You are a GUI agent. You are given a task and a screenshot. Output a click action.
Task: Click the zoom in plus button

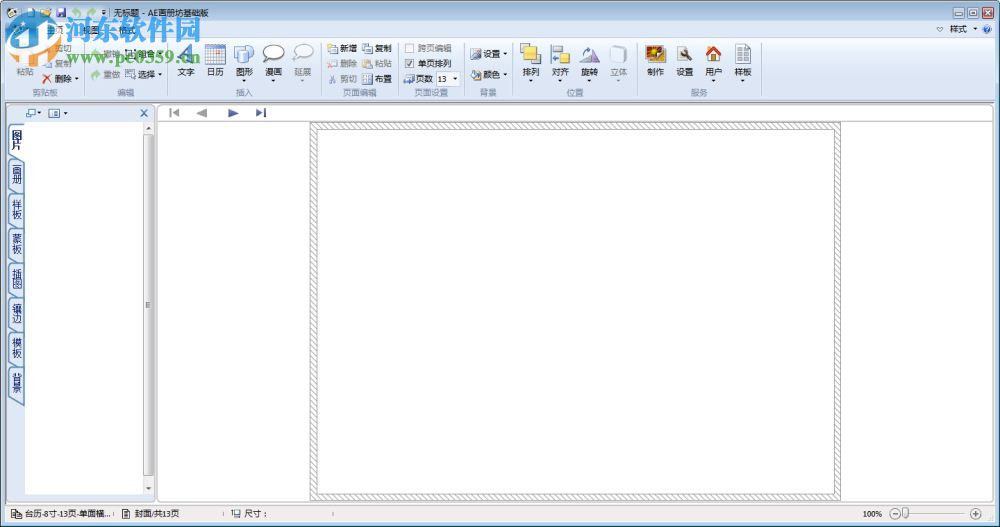click(975, 514)
